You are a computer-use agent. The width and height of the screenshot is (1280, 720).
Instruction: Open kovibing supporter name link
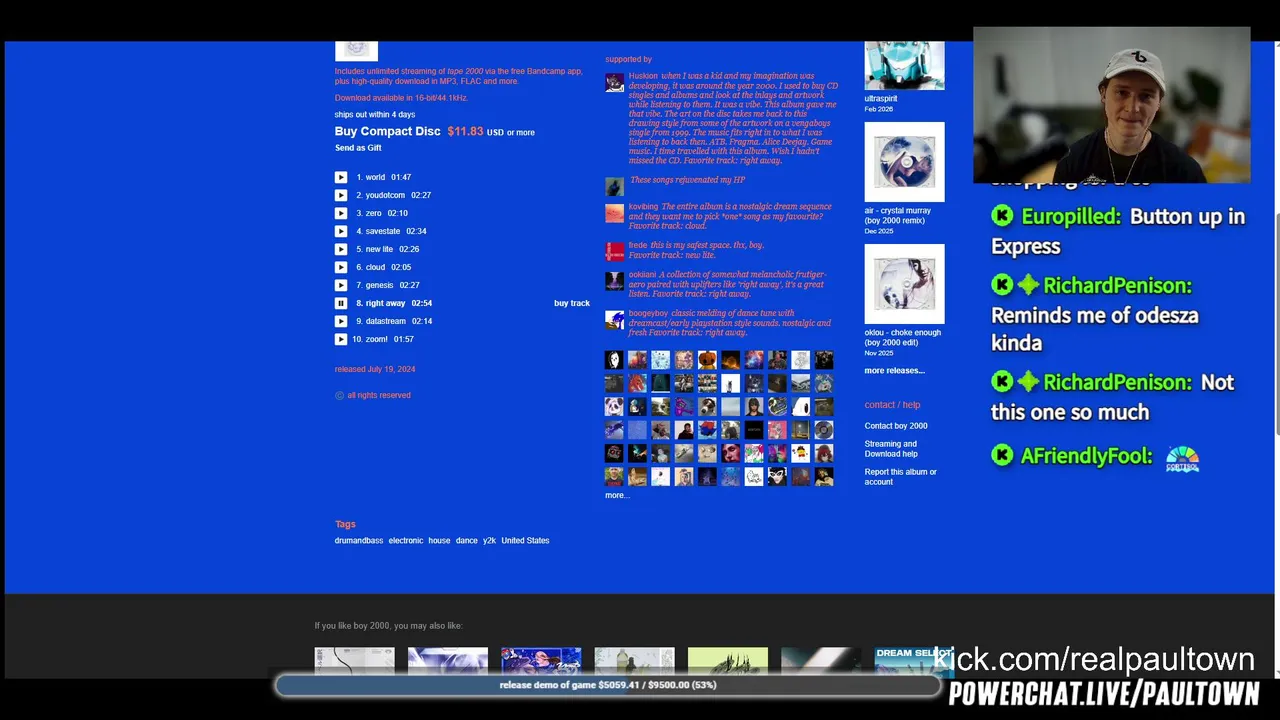pos(643,207)
